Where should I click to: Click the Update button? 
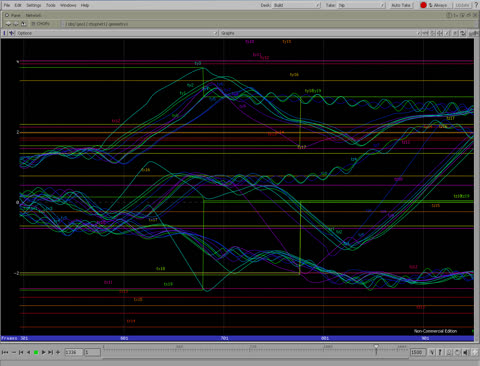462,5
